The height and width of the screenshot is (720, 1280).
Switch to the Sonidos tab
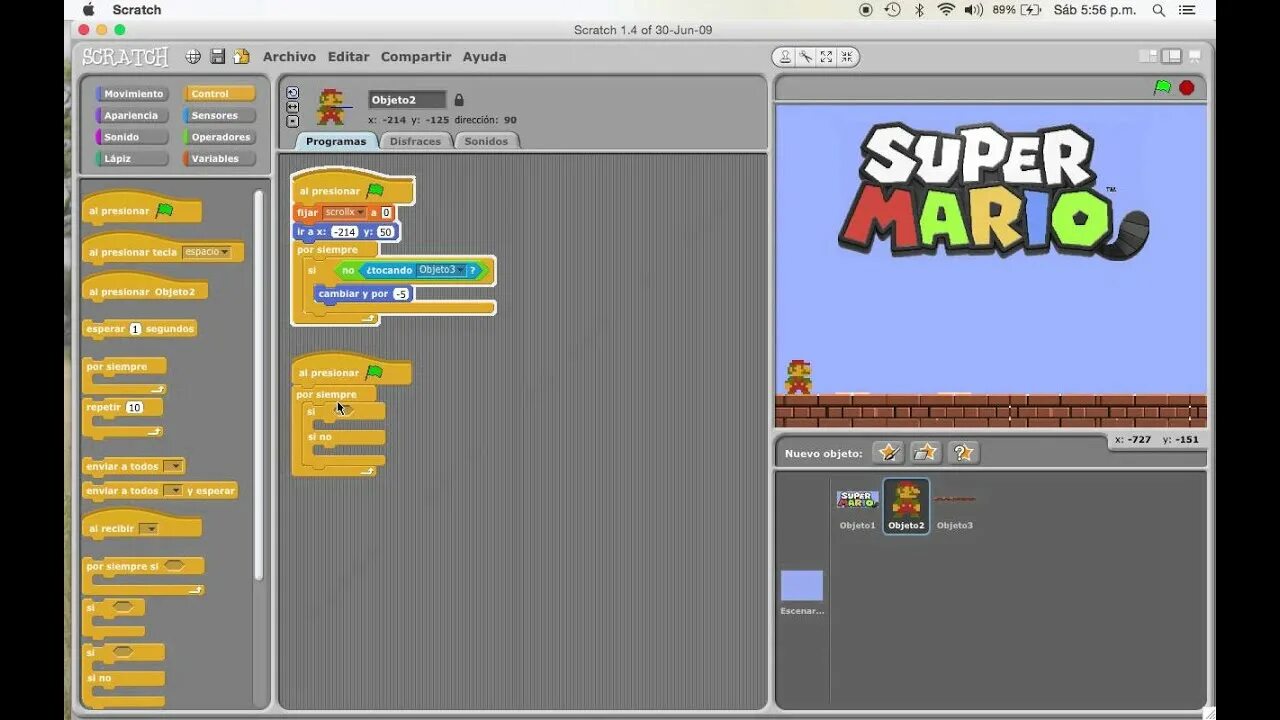tap(486, 141)
